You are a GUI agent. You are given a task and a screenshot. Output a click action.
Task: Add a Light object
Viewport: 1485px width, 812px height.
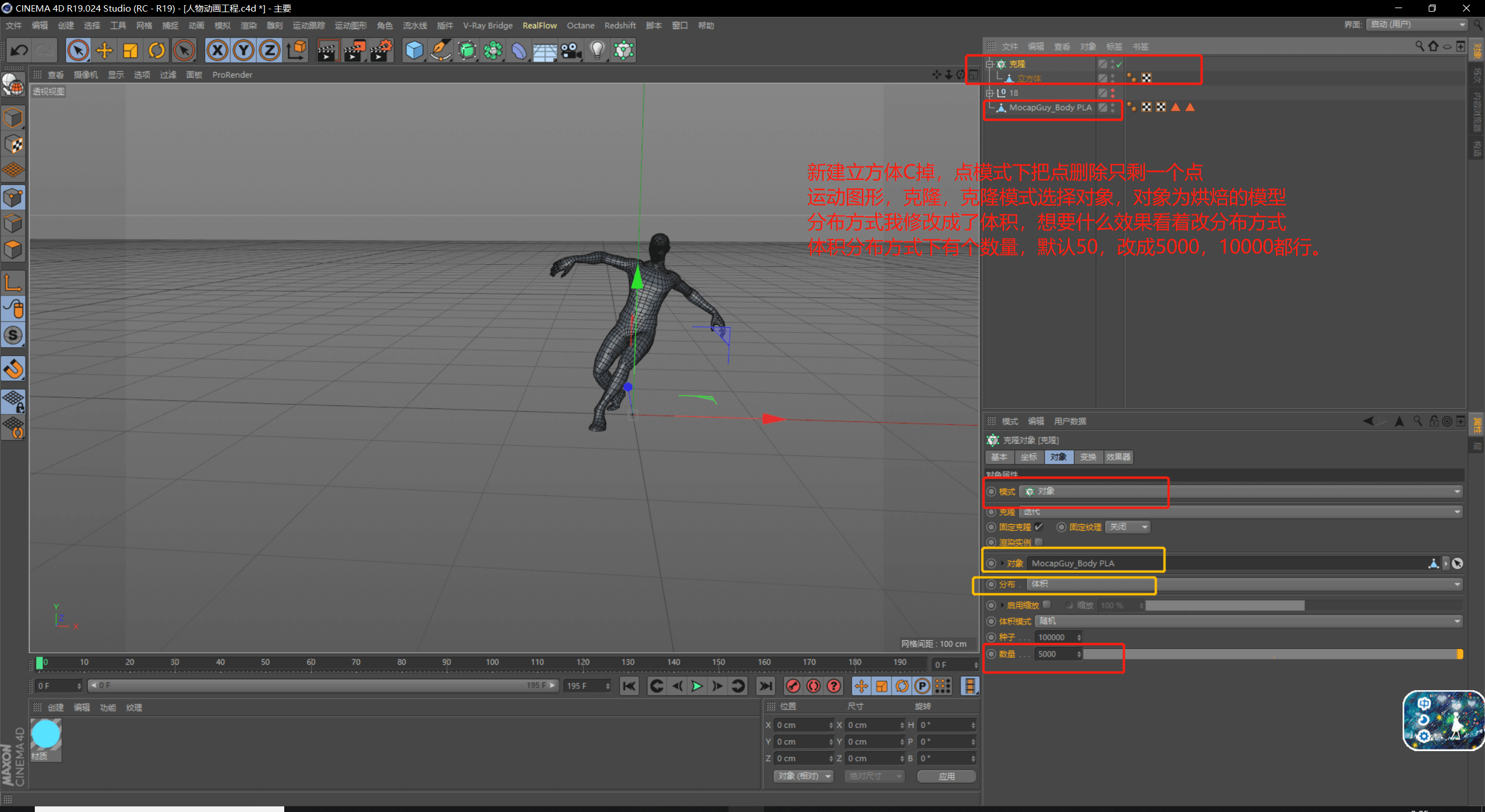click(597, 50)
